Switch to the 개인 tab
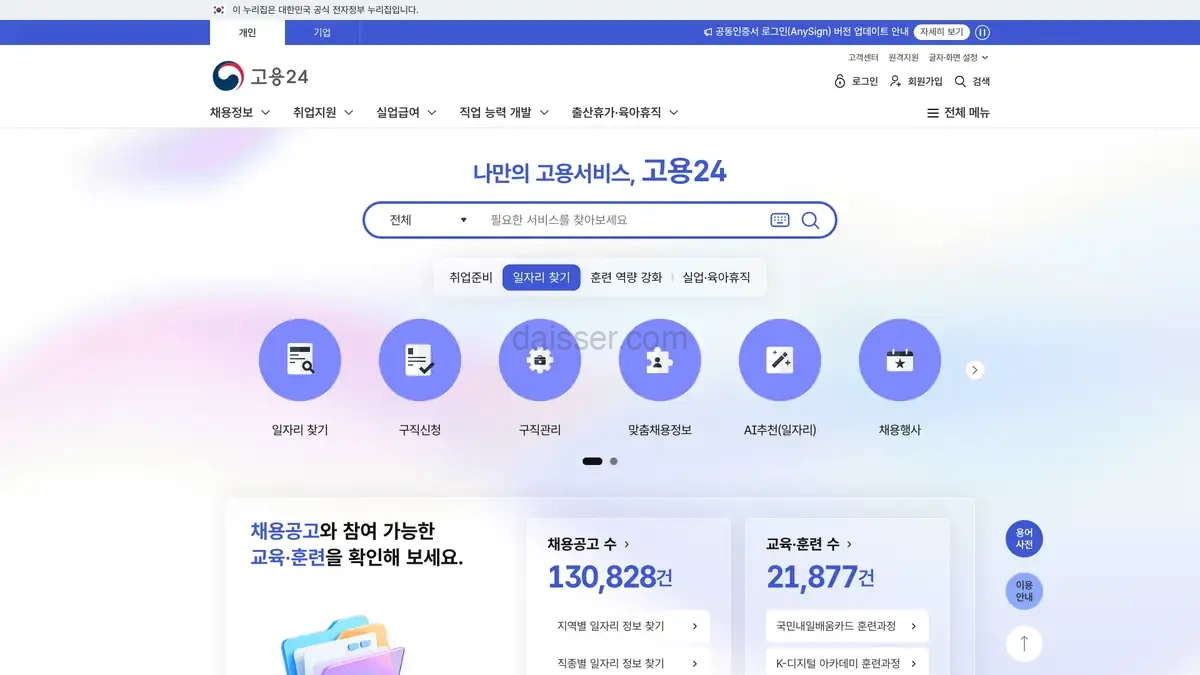The width and height of the screenshot is (1200, 675). click(247, 32)
